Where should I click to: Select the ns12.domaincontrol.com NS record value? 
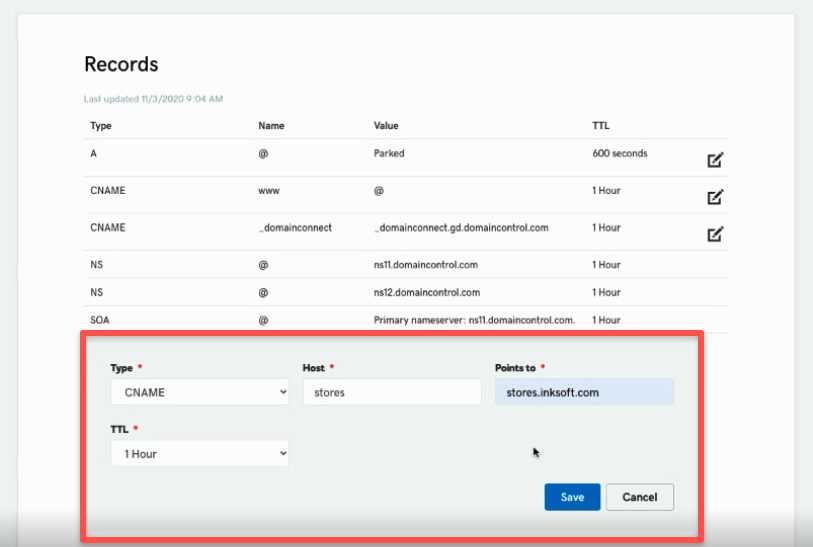pyautogui.click(x=427, y=293)
